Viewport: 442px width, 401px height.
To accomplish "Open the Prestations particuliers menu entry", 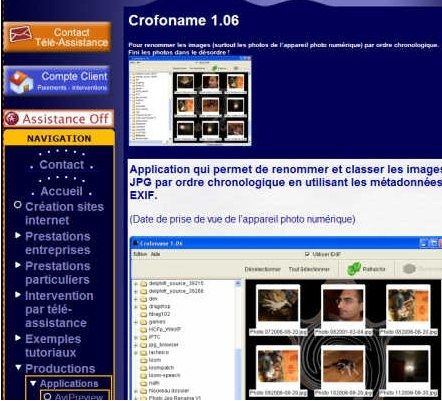I will point(58,273).
